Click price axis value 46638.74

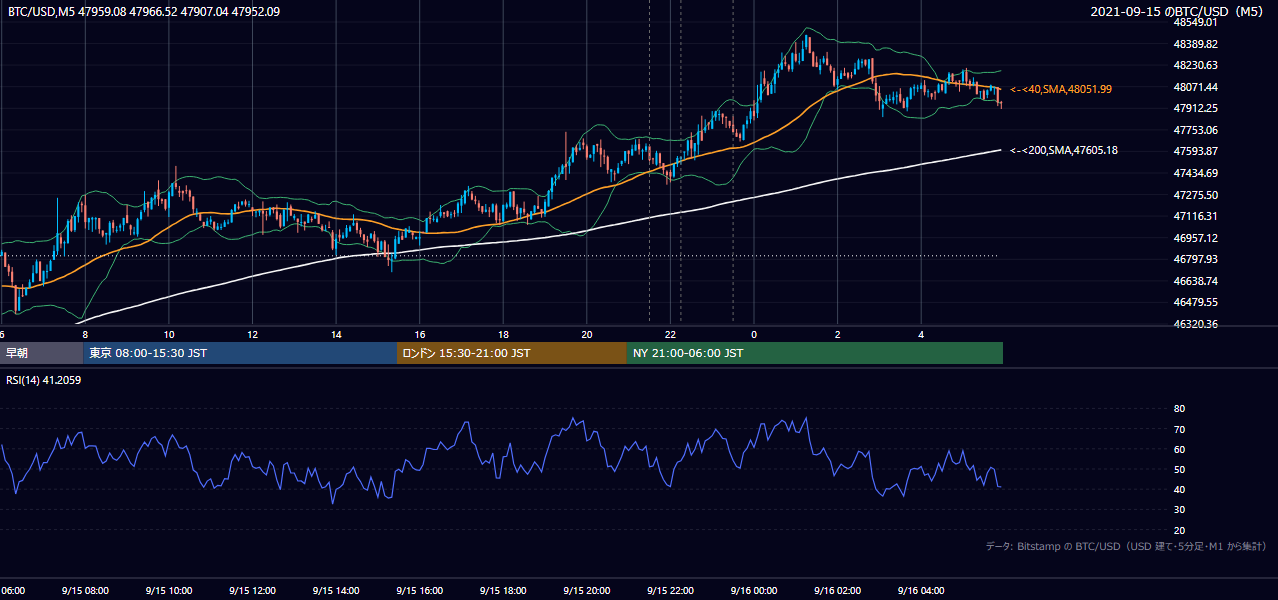coord(1195,281)
